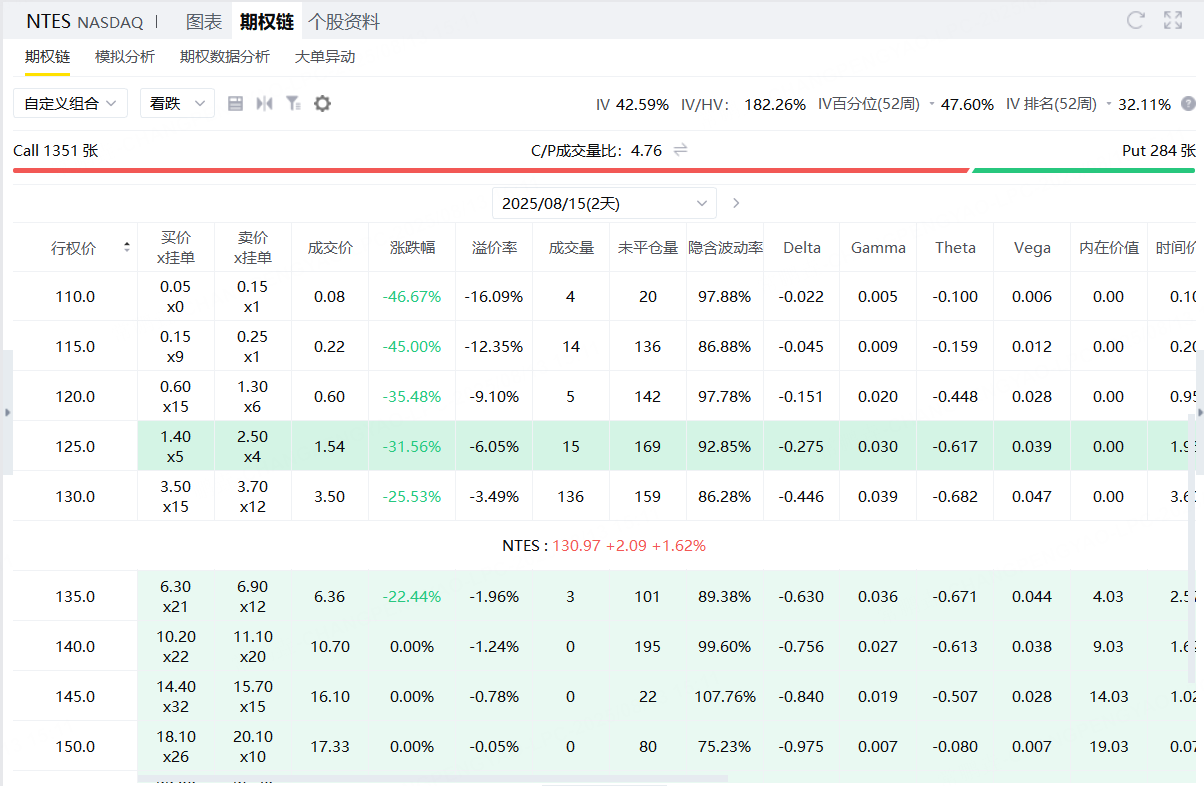
Task: Open option chain settings gear
Action: (322, 103)
